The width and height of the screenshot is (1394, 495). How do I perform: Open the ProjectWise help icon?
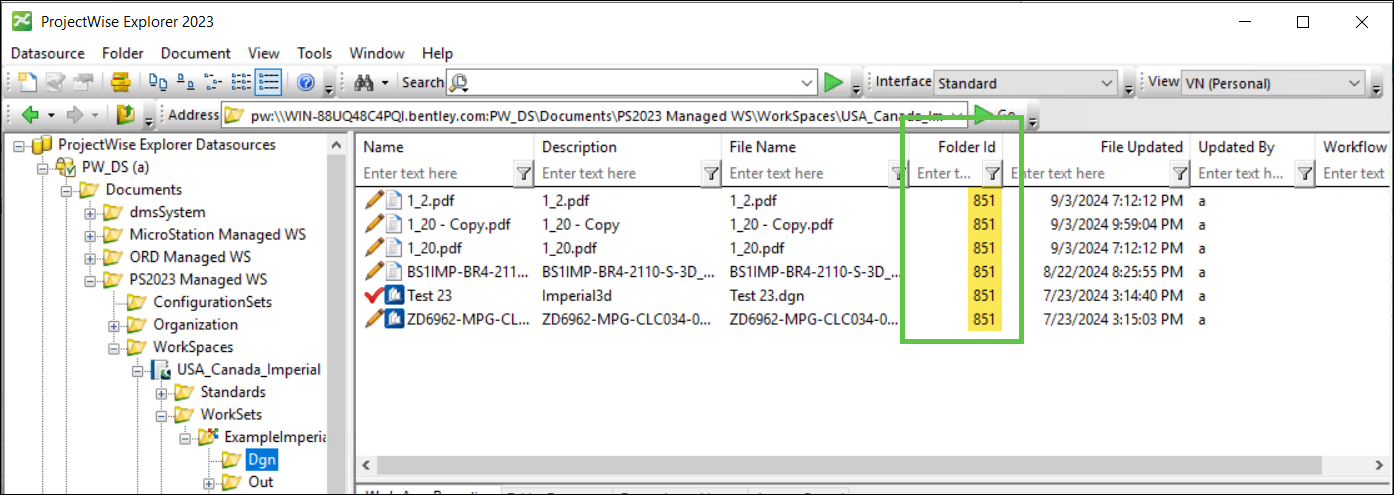tap(306, 82)
